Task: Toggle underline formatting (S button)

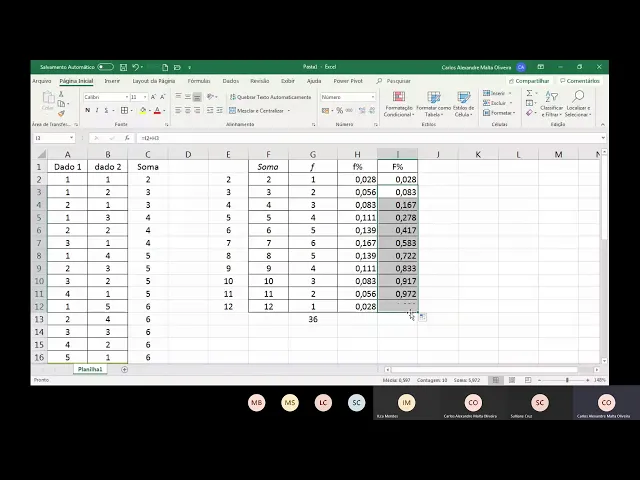Action: pyautogui.click(x=106, y=110)
